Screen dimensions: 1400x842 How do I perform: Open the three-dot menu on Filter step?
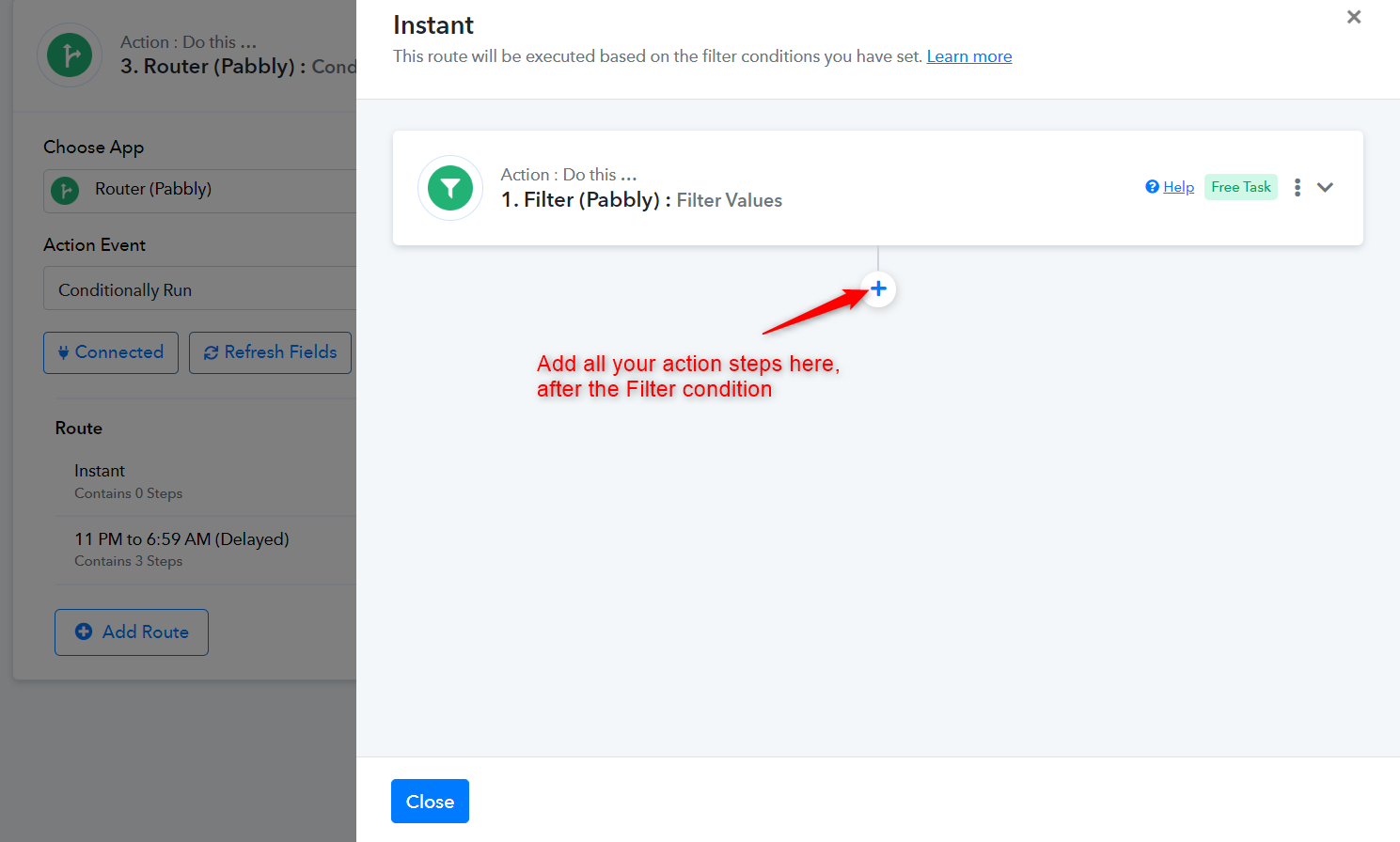pyautogui.click(x=1298, y=187)
